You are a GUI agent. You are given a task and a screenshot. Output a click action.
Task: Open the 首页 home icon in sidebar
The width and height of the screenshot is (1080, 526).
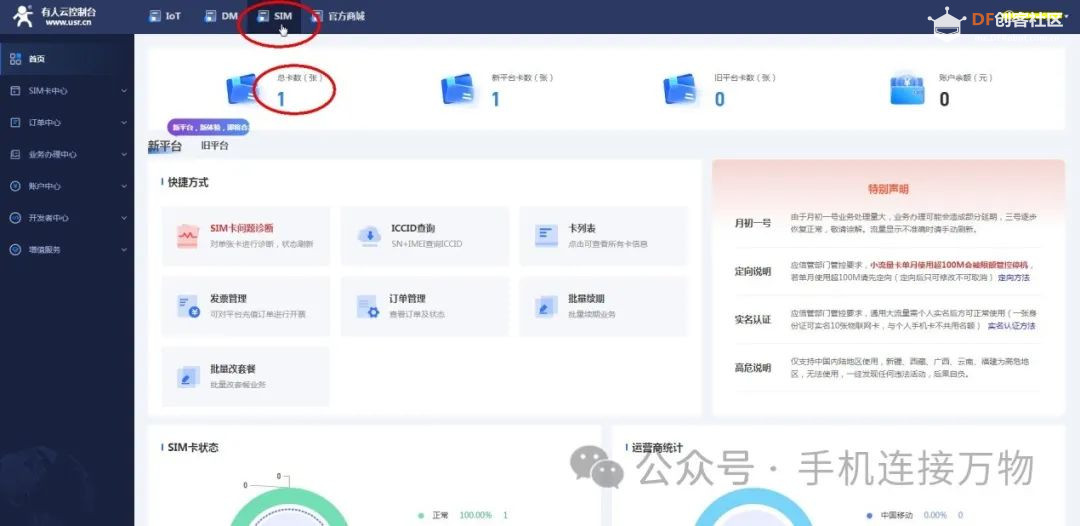point(15,59)
